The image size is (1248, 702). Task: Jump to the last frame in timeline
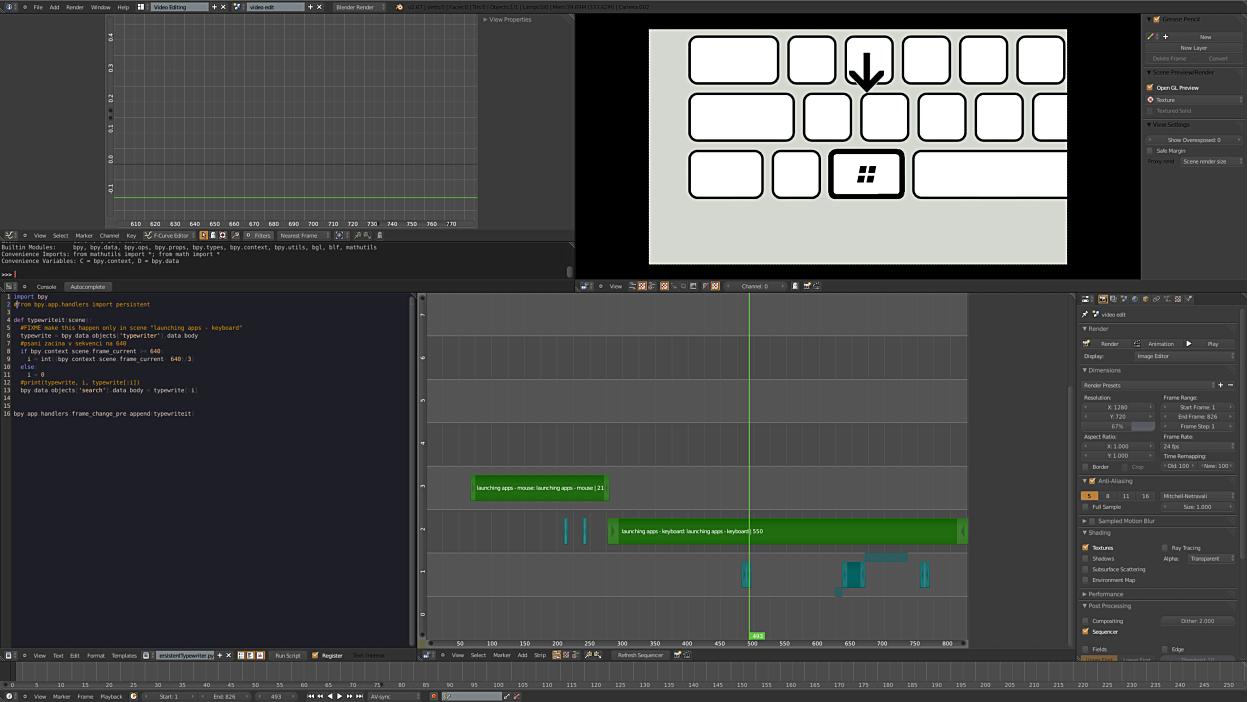click(359, 696)
